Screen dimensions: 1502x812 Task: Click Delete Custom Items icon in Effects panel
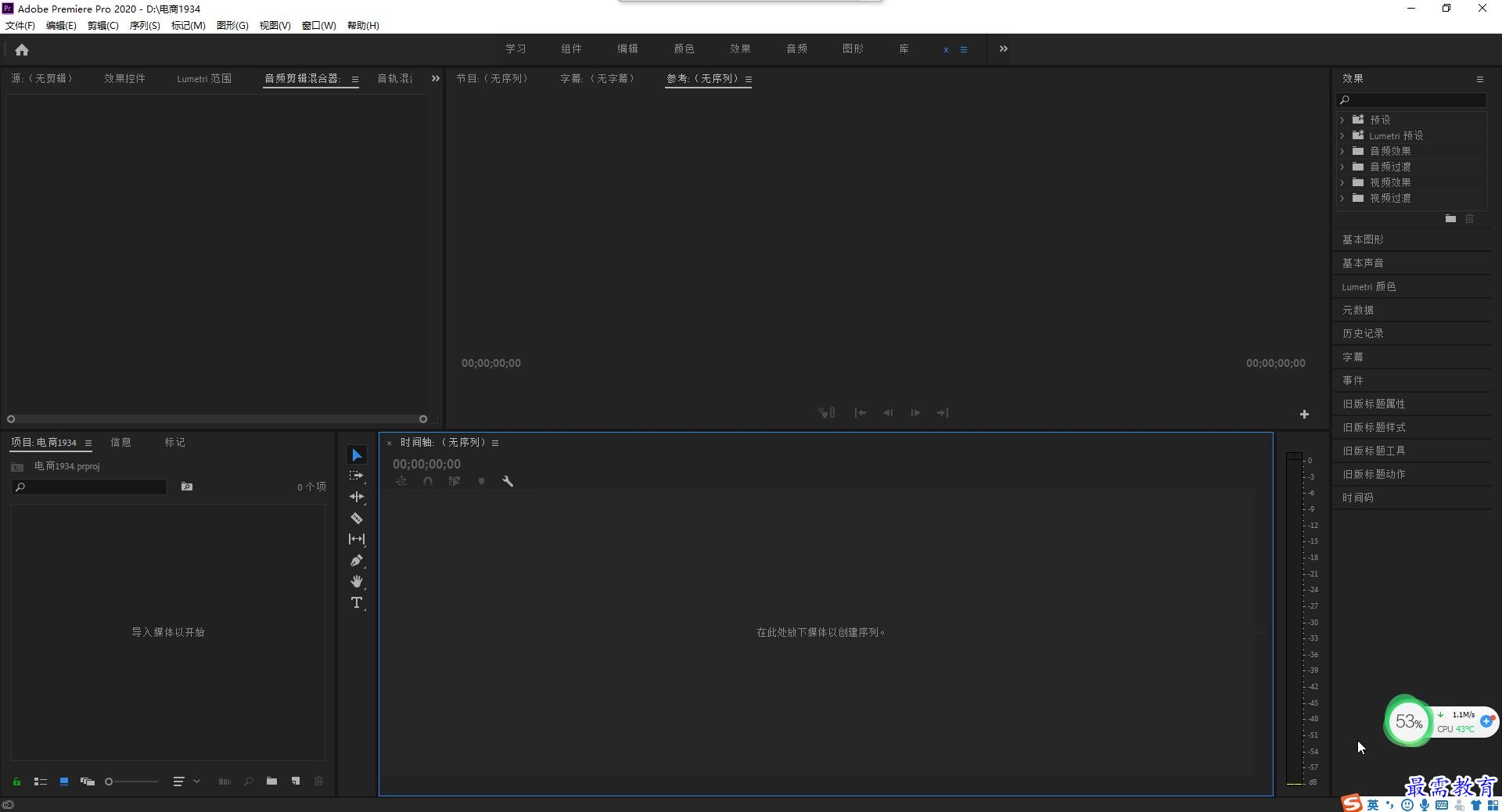(x=1469, y=218)
